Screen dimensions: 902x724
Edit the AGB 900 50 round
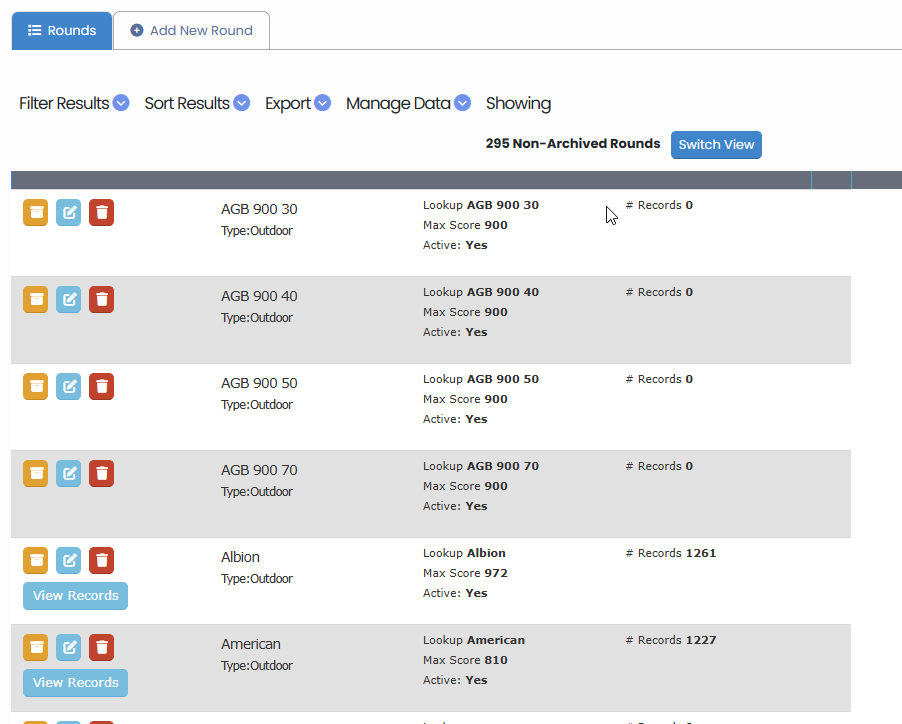click(68, 386)
